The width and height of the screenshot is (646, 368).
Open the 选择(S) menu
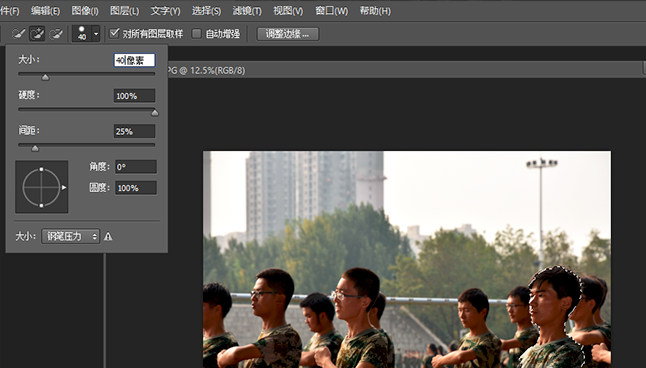206,11
